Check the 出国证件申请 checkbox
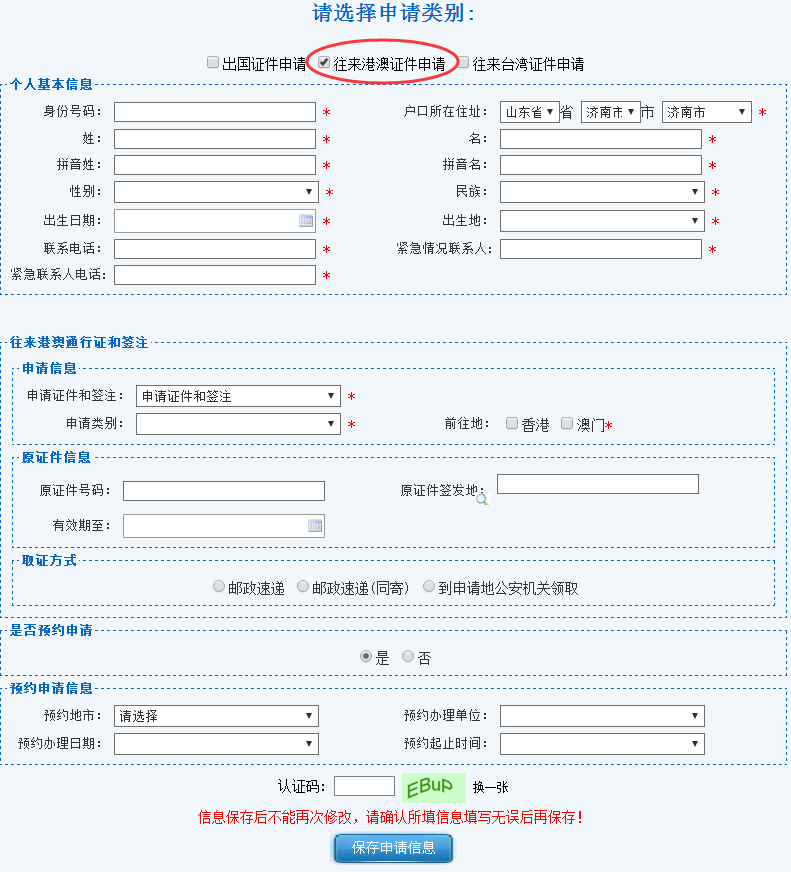Screen dimensions: 791x872 pyautogui.click(x=213, y=62)
